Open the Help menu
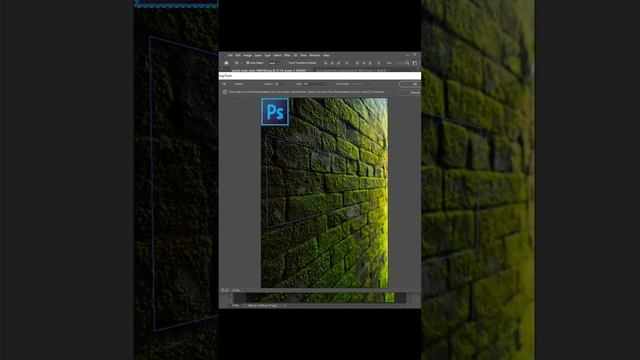Screen dimensions: 640x360 pyautogui.click(x=326, y=55)
